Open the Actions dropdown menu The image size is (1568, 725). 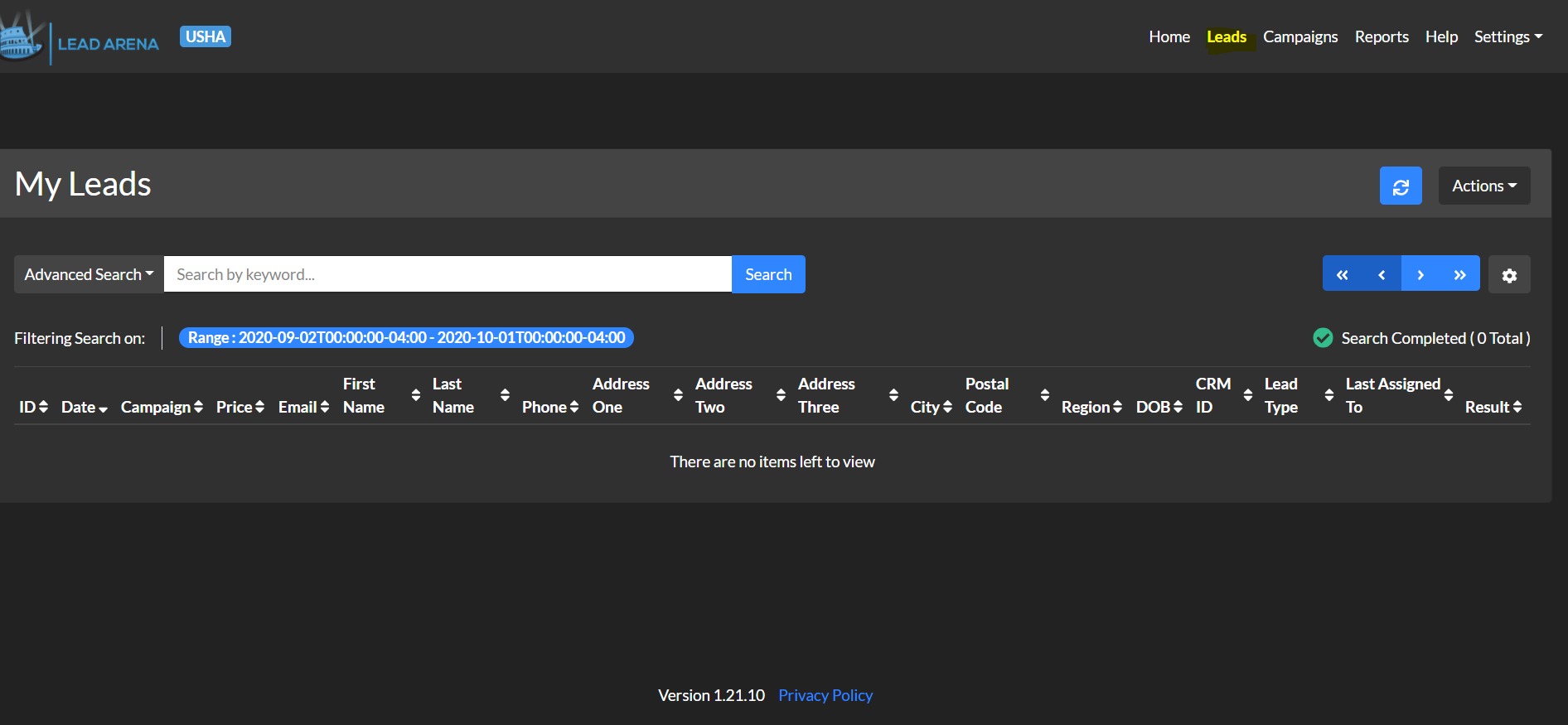1484,186
